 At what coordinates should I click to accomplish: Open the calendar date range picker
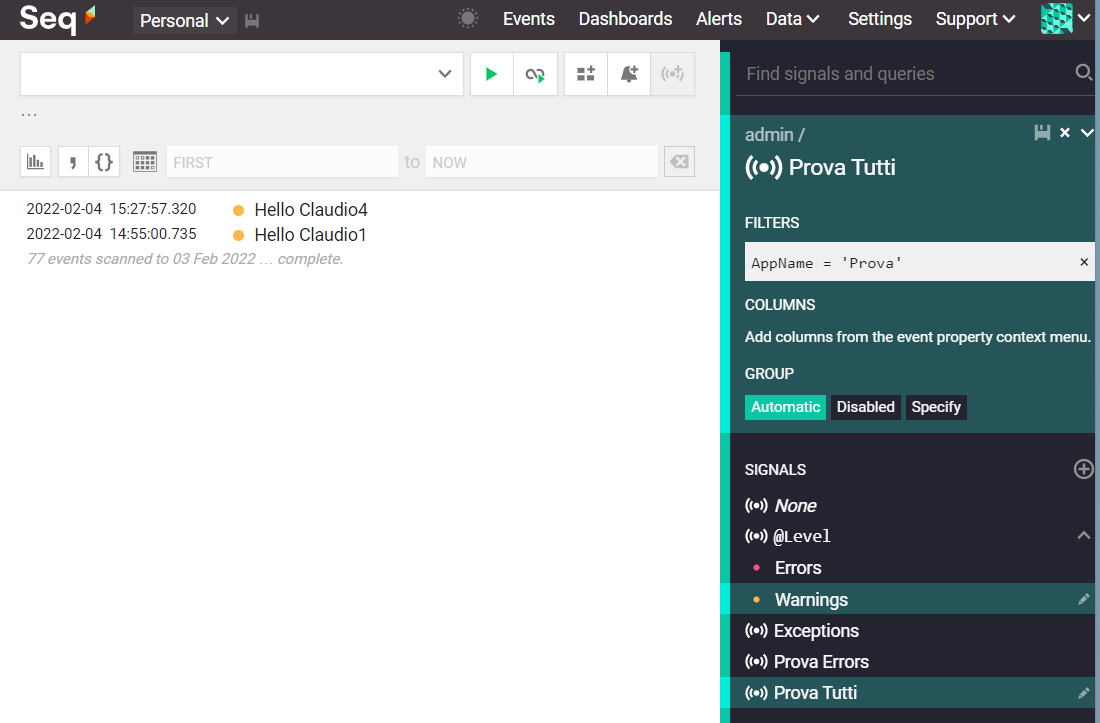click(x=144, y=161)
